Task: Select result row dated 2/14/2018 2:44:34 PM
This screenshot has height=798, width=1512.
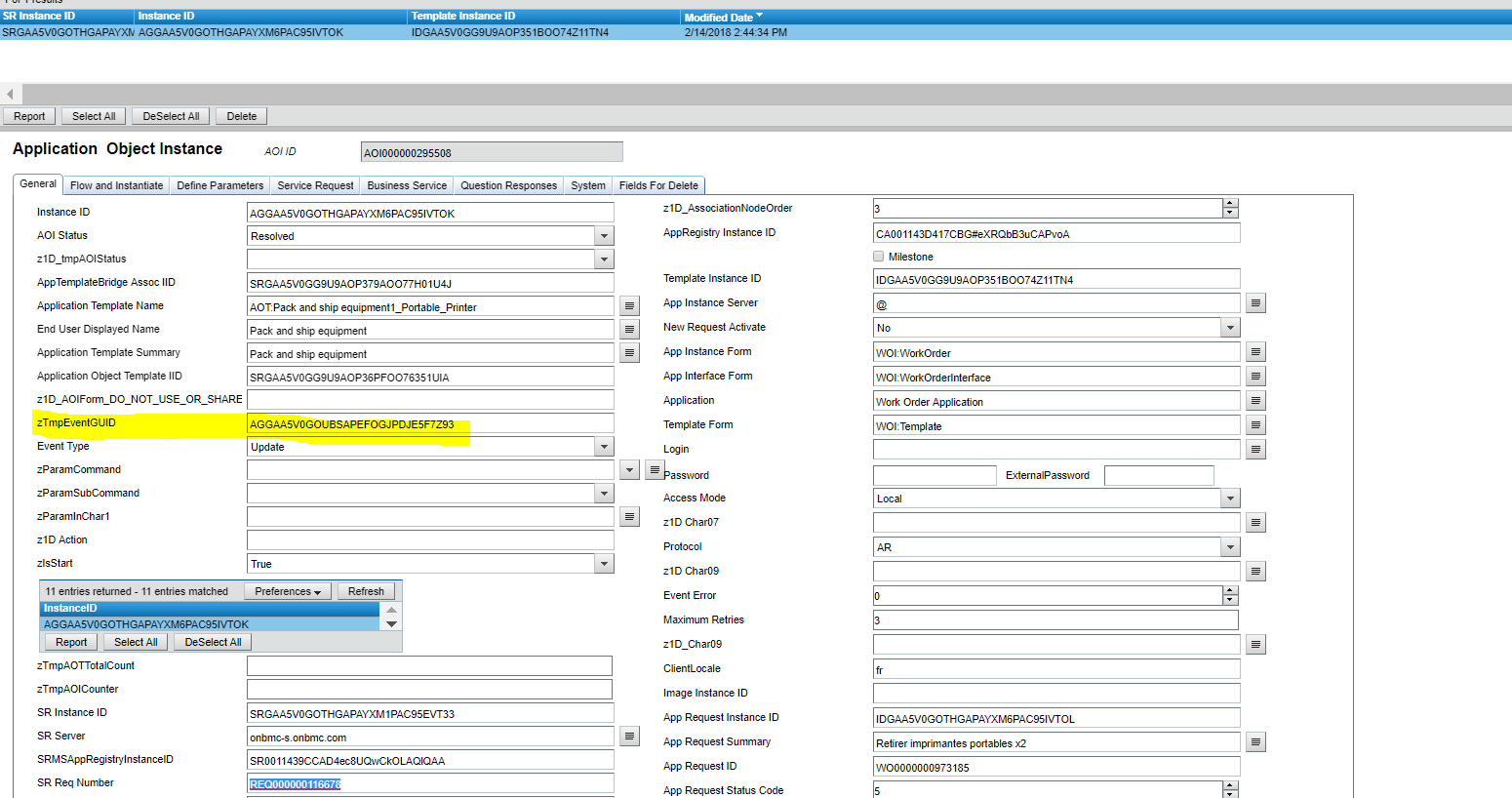Action: click(x=756, y=32)
